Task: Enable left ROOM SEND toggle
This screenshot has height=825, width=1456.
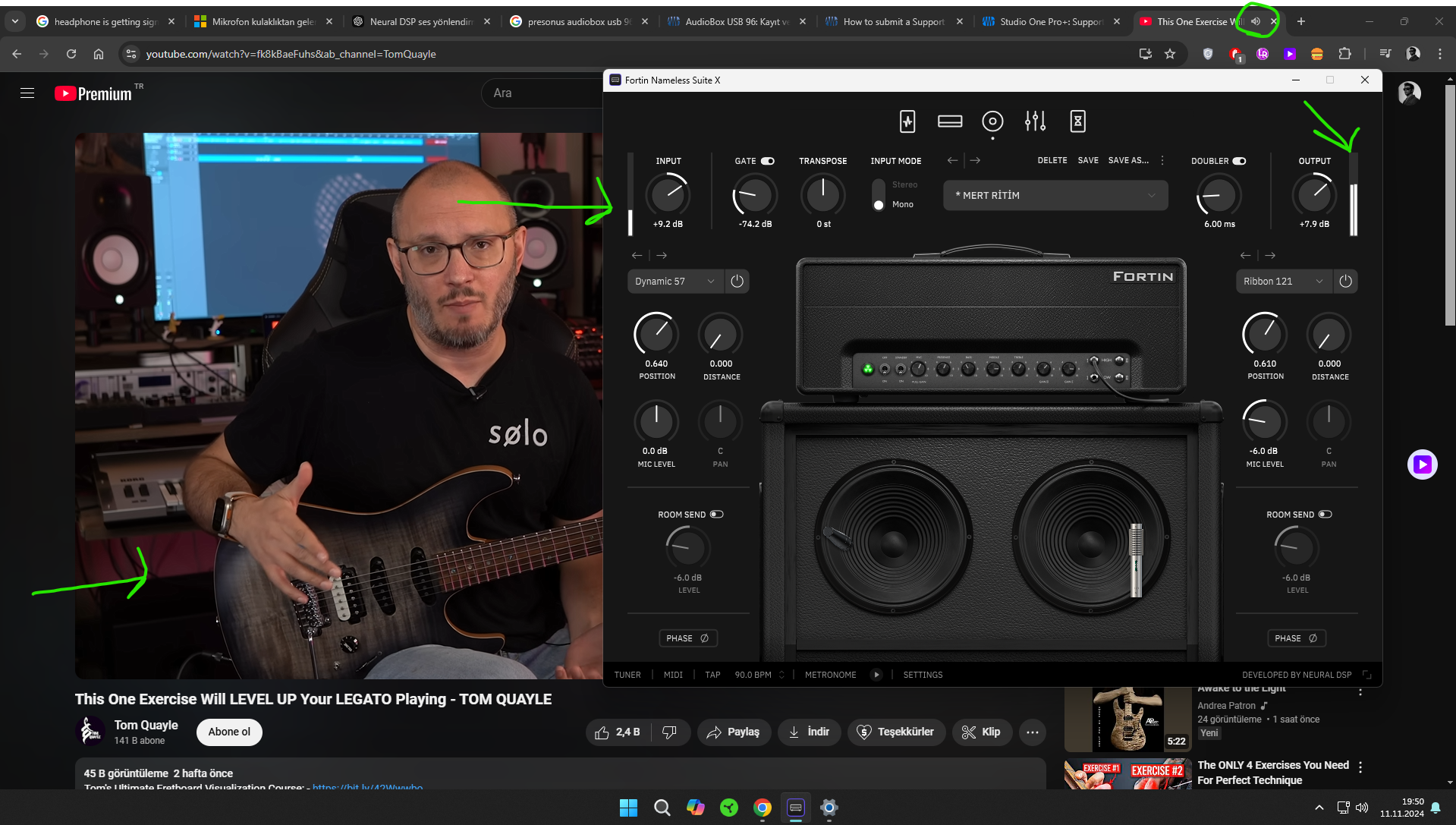Action: click(716, 515)
